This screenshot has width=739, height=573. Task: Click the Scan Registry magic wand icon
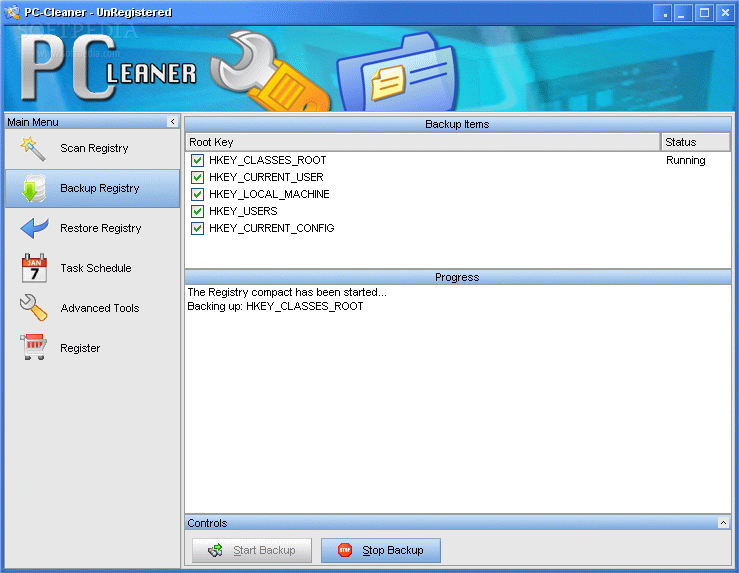tap(33, 148)
